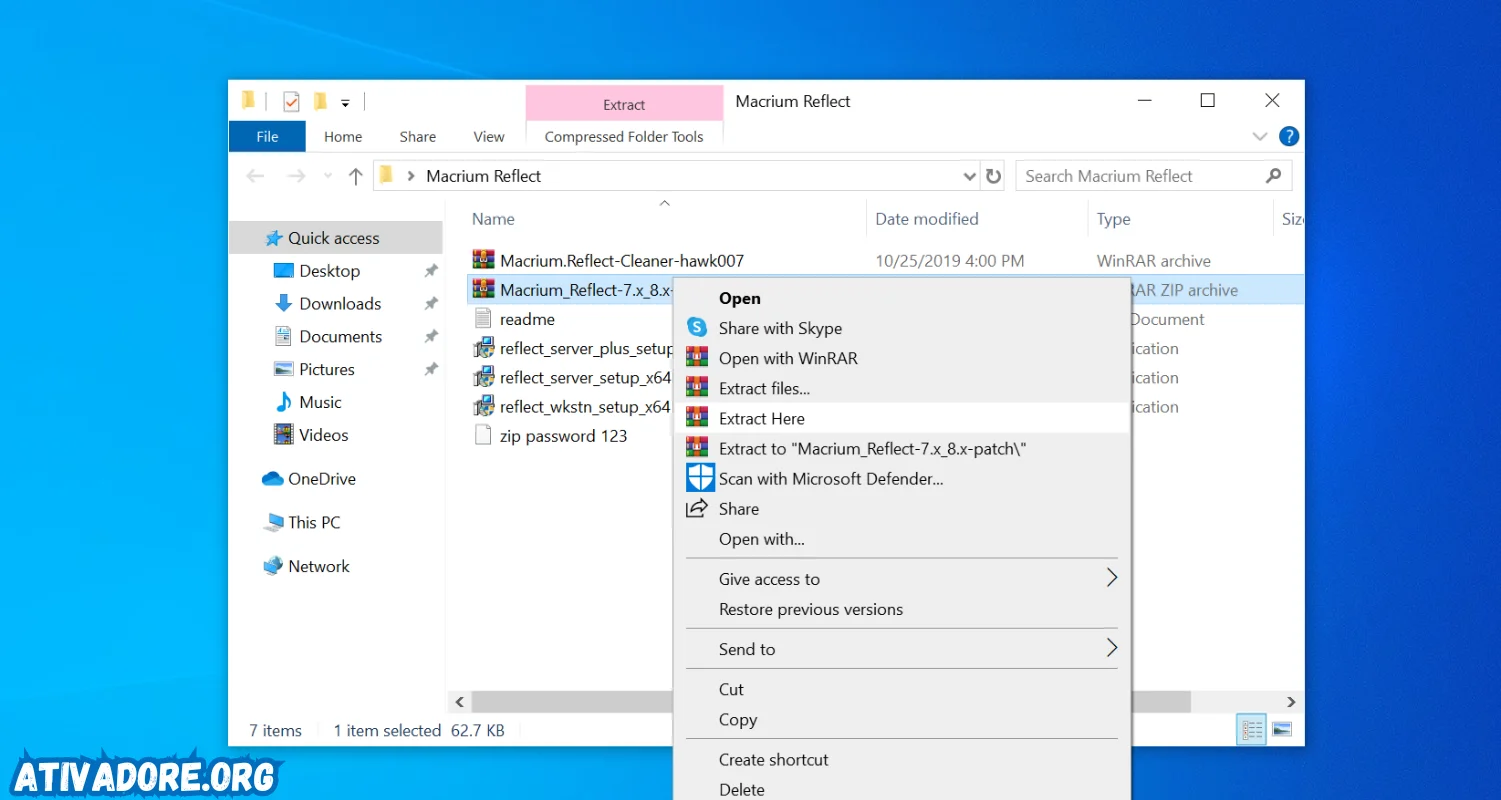Switch to the View ribbon tab
1501x800 pixels.
point(489,136)
